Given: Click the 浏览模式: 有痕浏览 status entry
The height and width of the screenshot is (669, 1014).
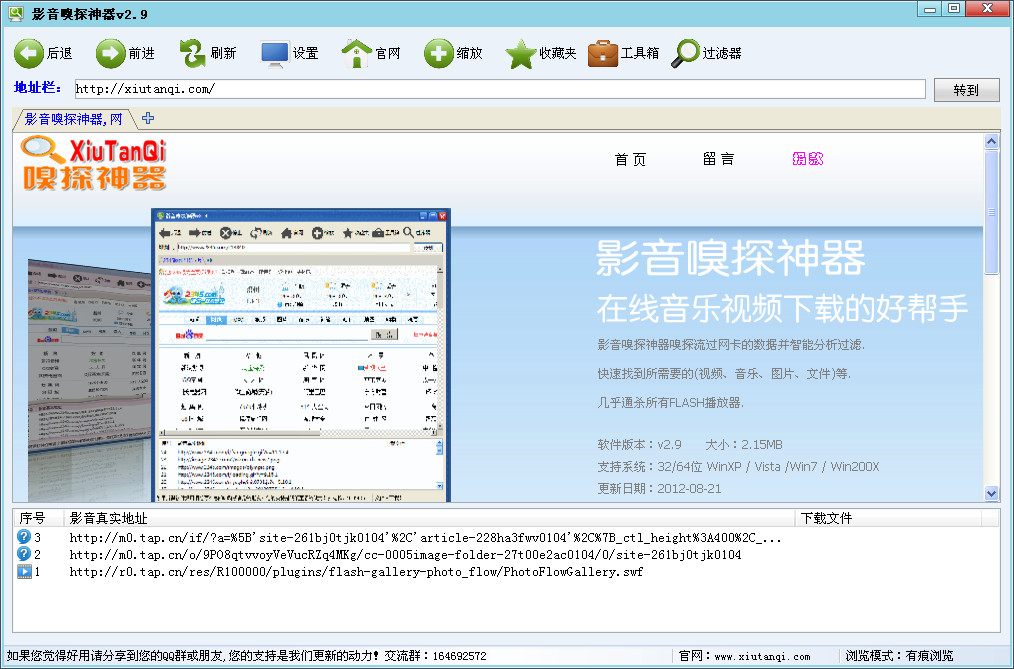Looking at the screenshot, I should [x=900, y=656].
